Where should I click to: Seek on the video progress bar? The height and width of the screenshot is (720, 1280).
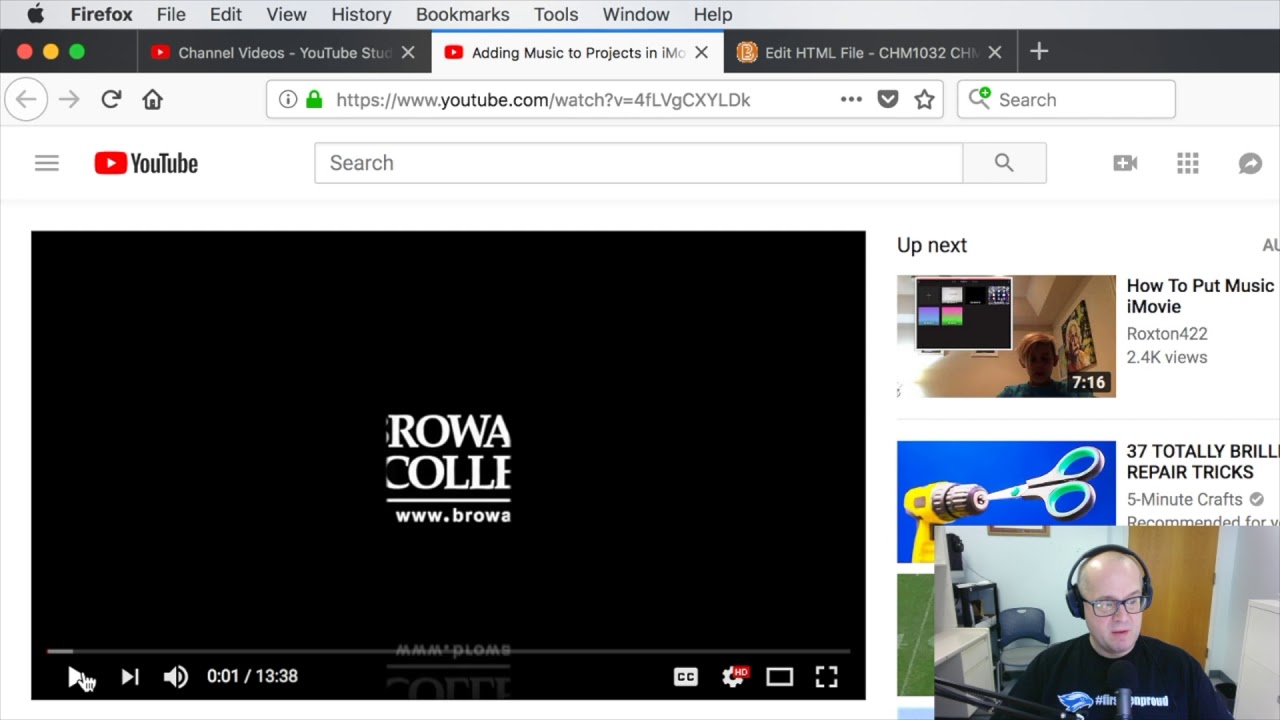pos(448,651)
